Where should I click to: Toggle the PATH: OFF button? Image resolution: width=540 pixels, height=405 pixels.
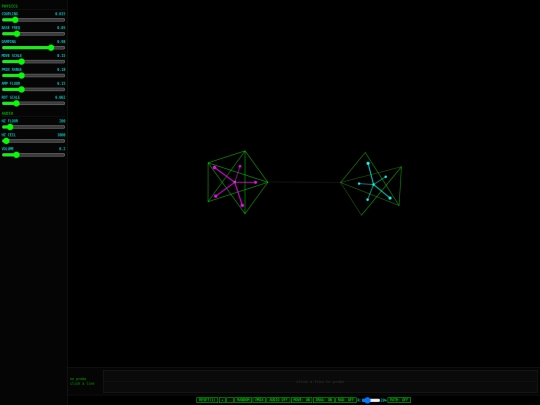(399, 400)
